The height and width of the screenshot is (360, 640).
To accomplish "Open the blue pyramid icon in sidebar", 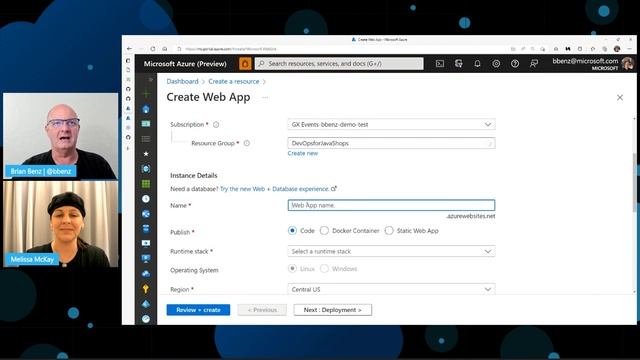I will (146, 304).
